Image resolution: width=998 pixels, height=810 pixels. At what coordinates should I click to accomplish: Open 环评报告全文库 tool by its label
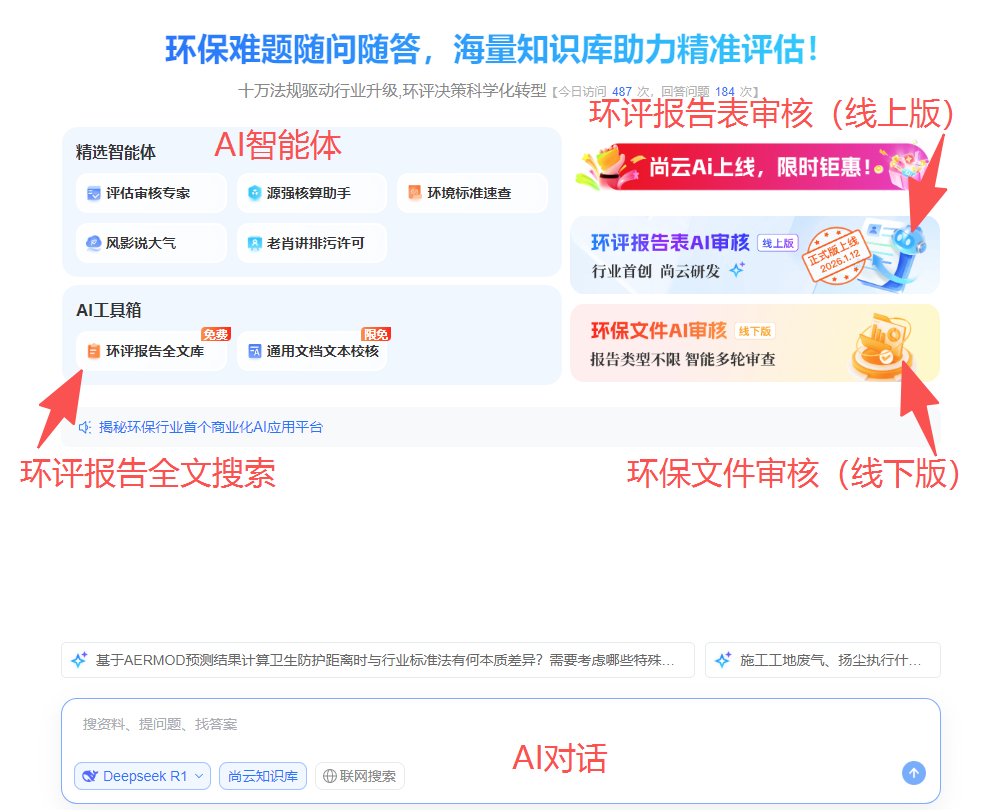pyautogui.click(x=155, y=351)
